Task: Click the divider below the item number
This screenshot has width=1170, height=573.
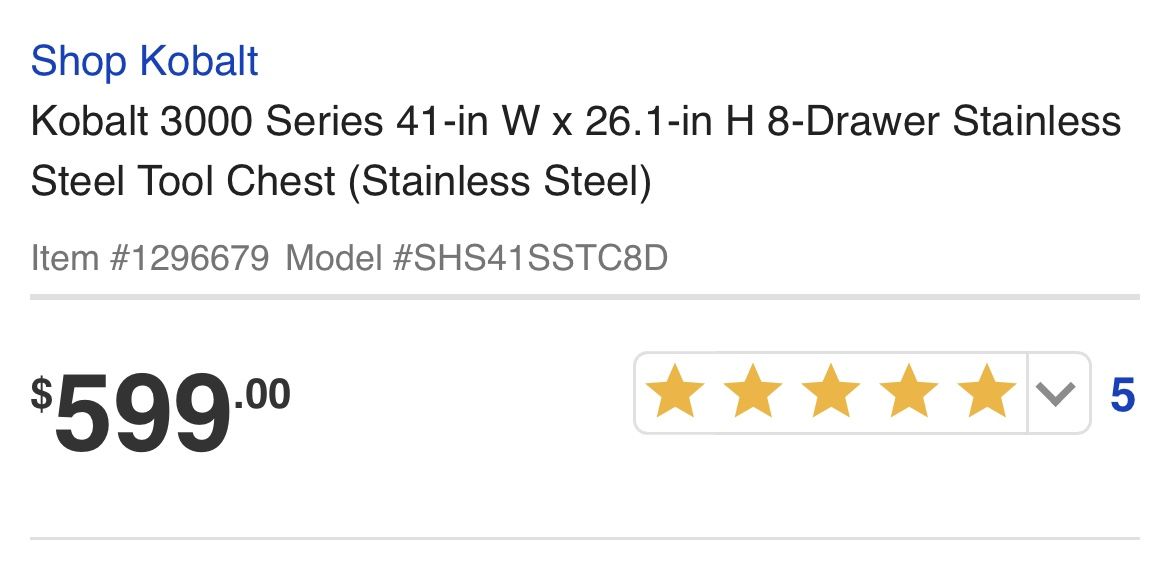Action: coord(585,297)
